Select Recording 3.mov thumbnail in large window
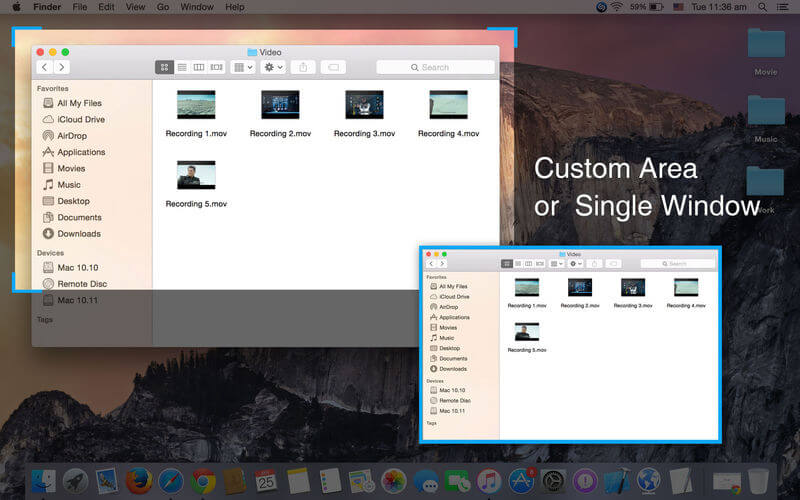This screenshot has width=800, height=500. click(x=364, y=105)
